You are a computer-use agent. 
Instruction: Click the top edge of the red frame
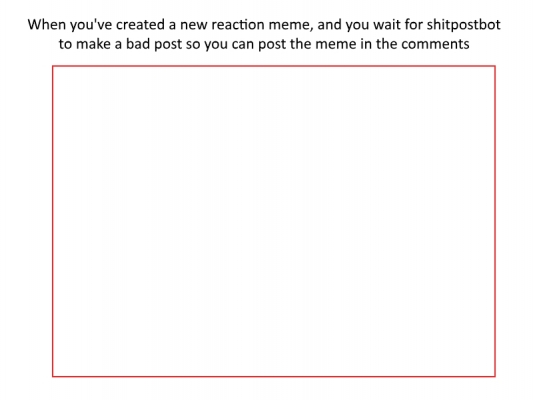point(274,66)
